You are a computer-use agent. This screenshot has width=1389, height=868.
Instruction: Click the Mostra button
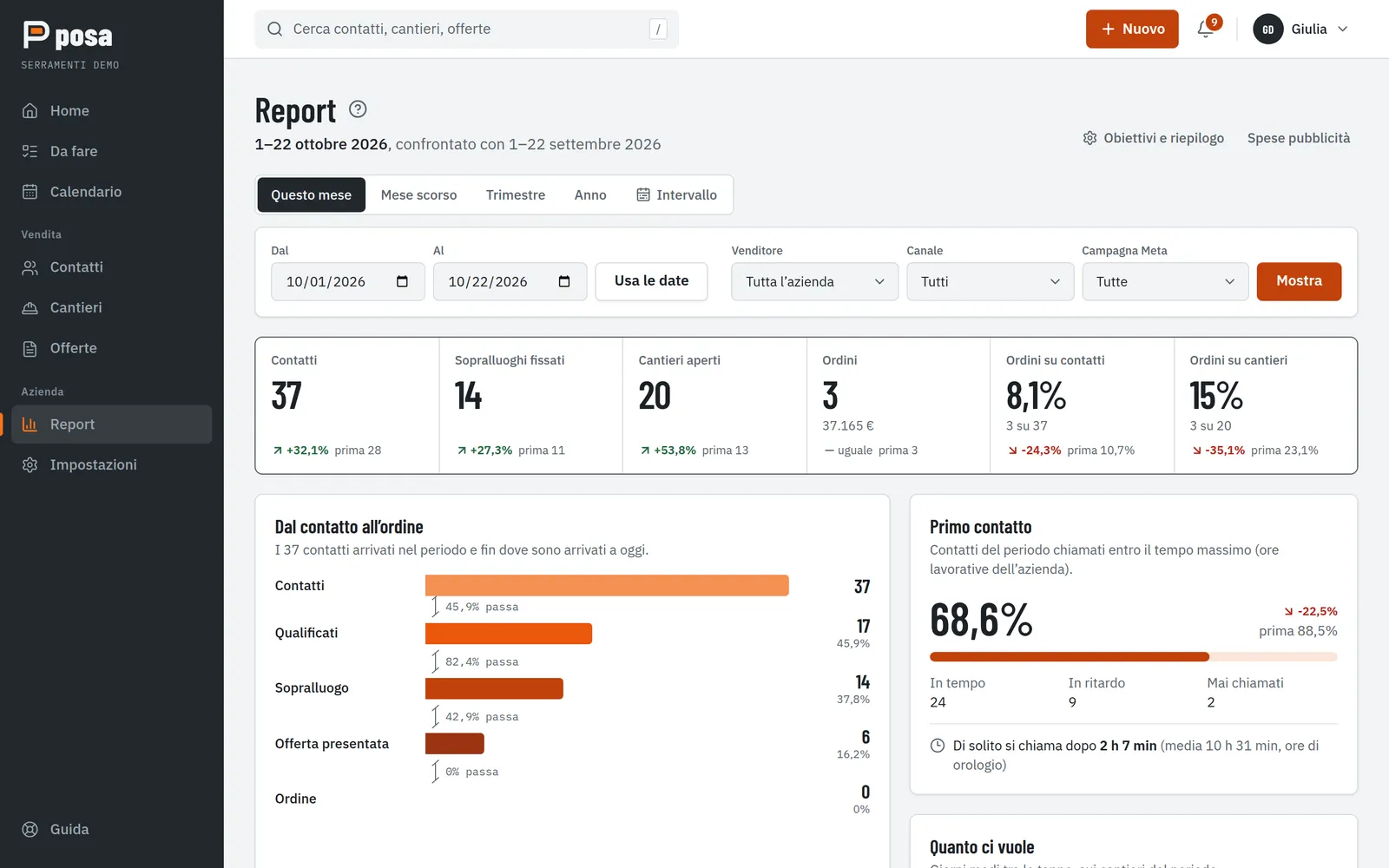coord(1299,281)
